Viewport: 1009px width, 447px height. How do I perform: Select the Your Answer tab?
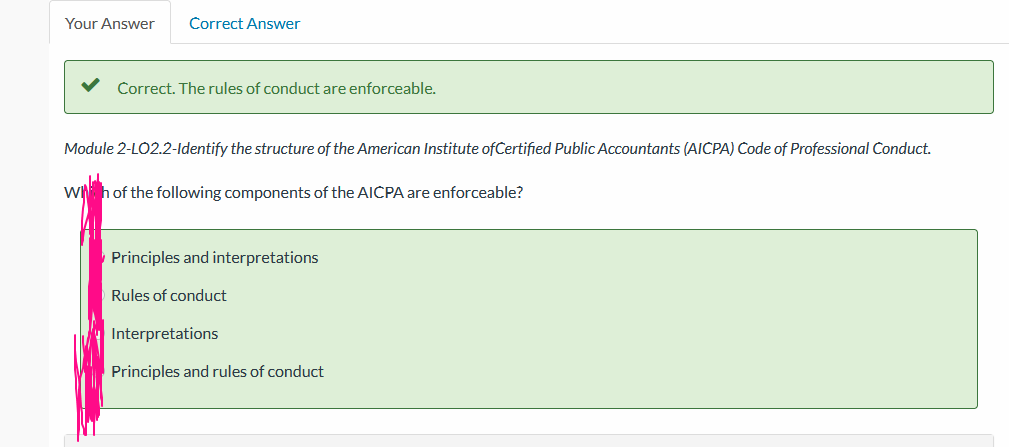[x=110, y=24]
